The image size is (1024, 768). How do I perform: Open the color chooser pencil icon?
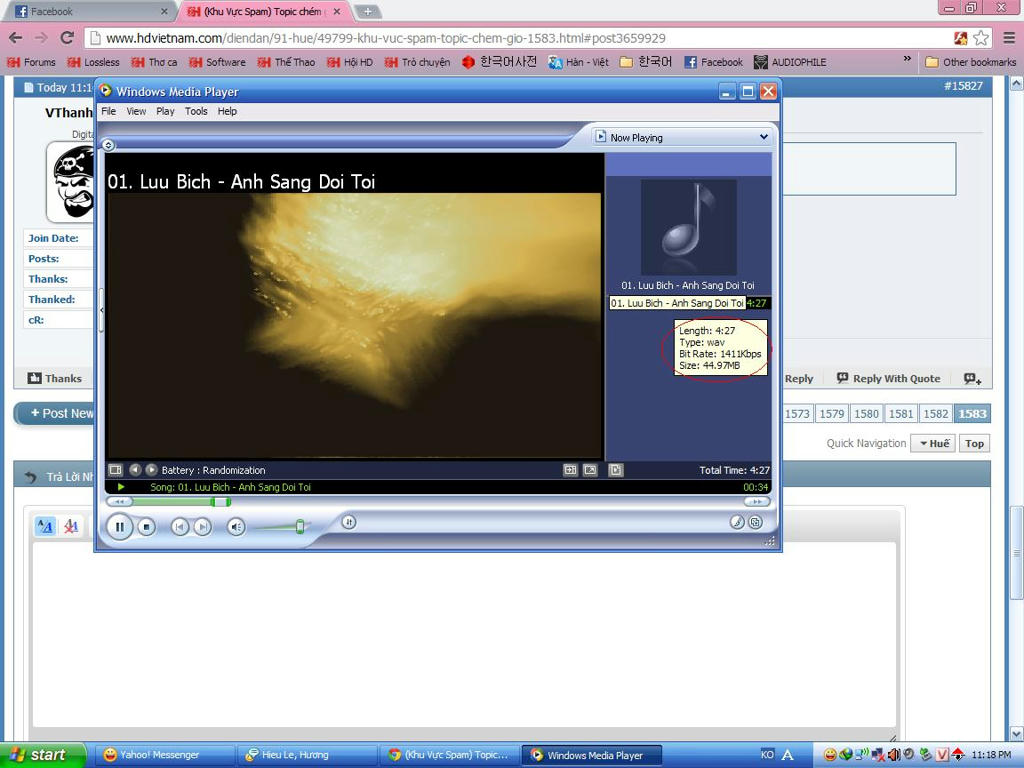tap(737, 522)
